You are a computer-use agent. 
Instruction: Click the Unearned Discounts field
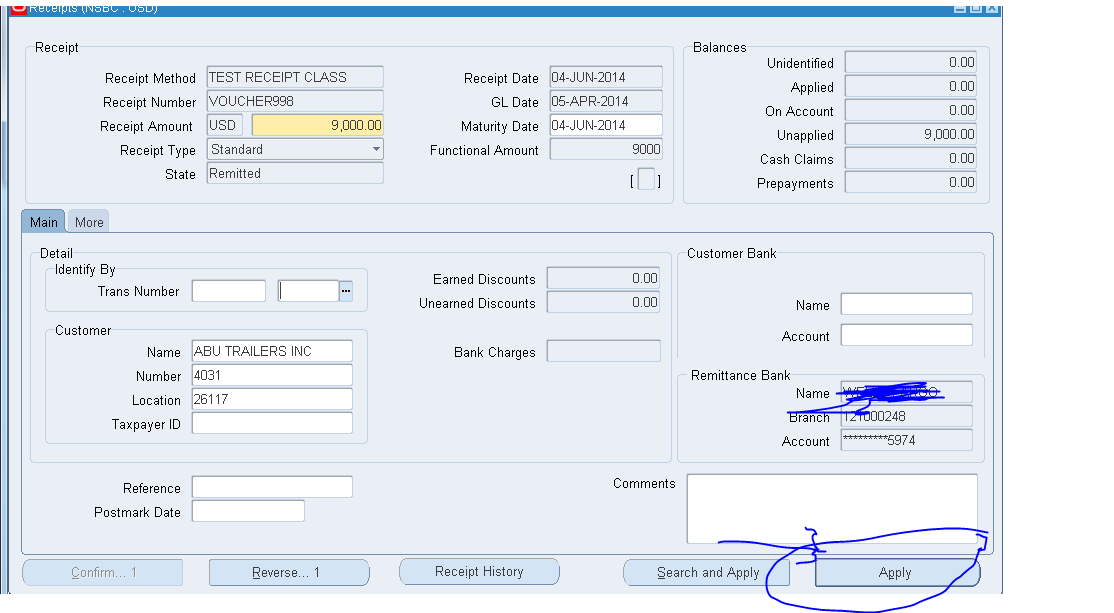(x=603, y=303)
